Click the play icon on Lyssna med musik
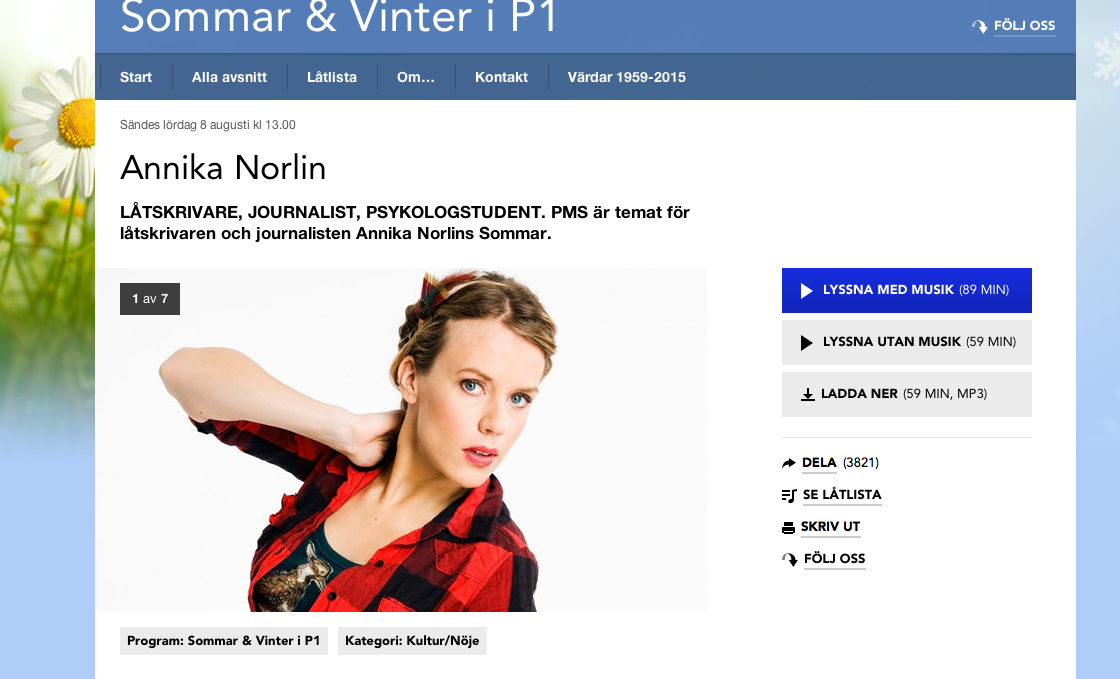Image resolution: width=1120 pixels, height=679 pixels. [x=806, y=291]
